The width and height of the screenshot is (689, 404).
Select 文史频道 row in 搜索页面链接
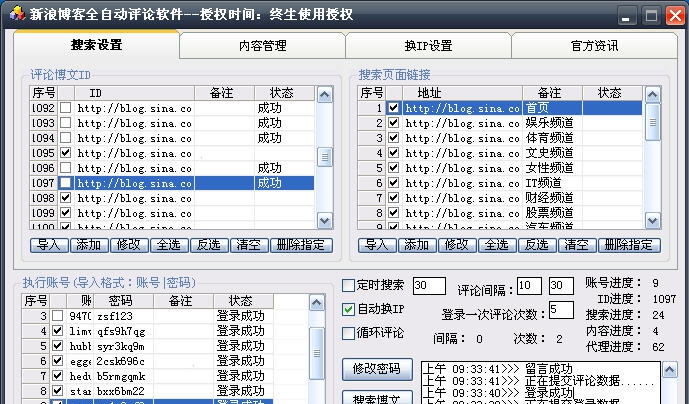tap(500, 153)
